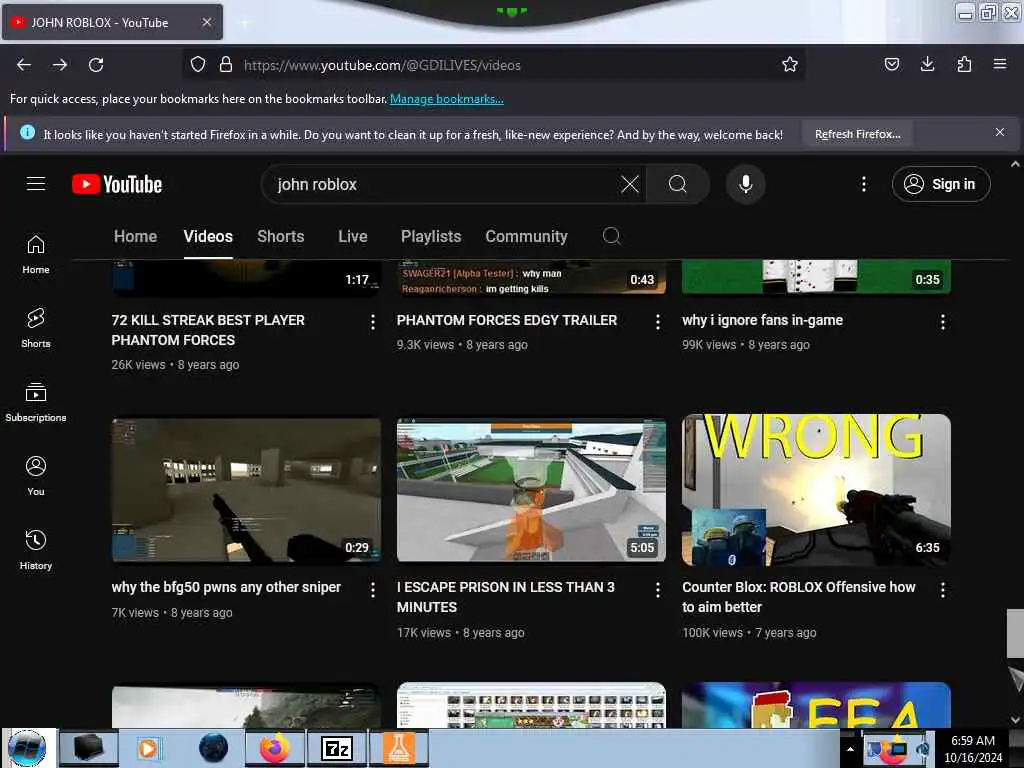The image size is (1024, 768).
Task: Open the Windows Start orb
Action: point(27,748)
